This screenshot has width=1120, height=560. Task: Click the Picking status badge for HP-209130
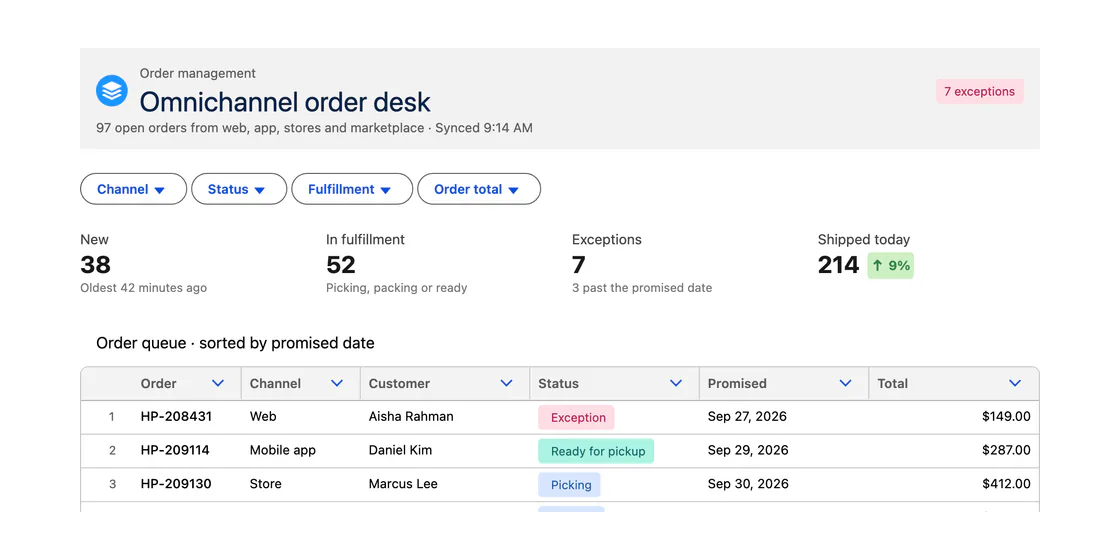pos(569,484)
